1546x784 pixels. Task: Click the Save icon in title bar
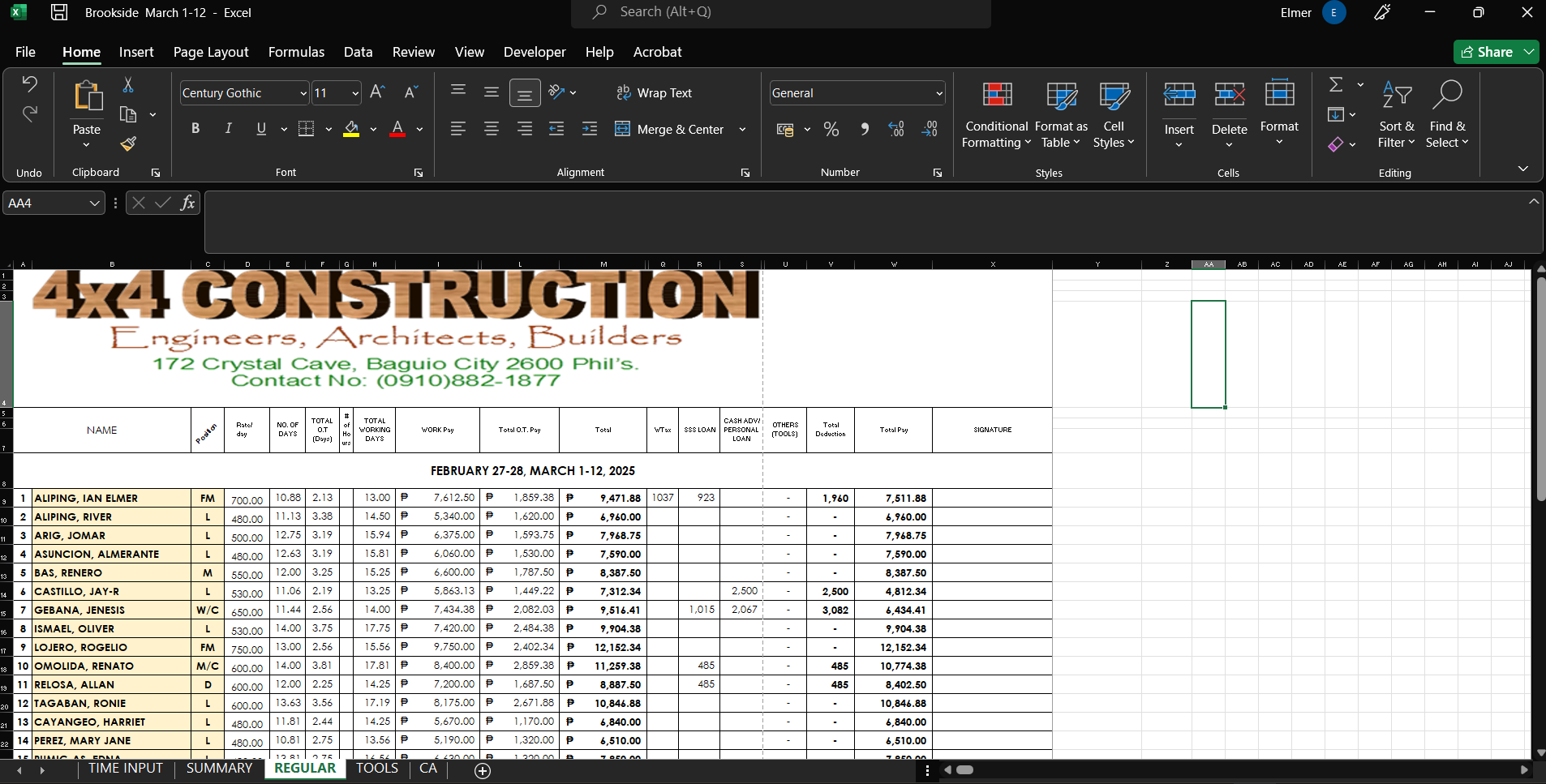click(x=59, y=12)
